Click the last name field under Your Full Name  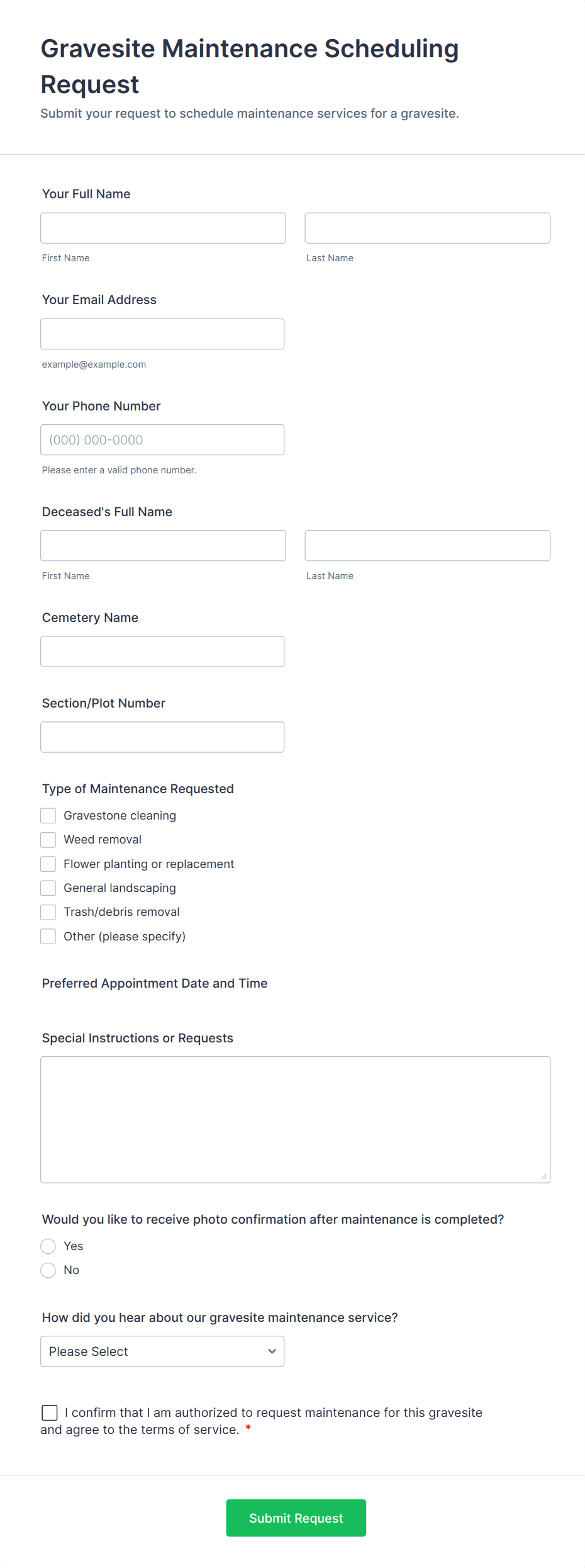[x=427, y=228]
